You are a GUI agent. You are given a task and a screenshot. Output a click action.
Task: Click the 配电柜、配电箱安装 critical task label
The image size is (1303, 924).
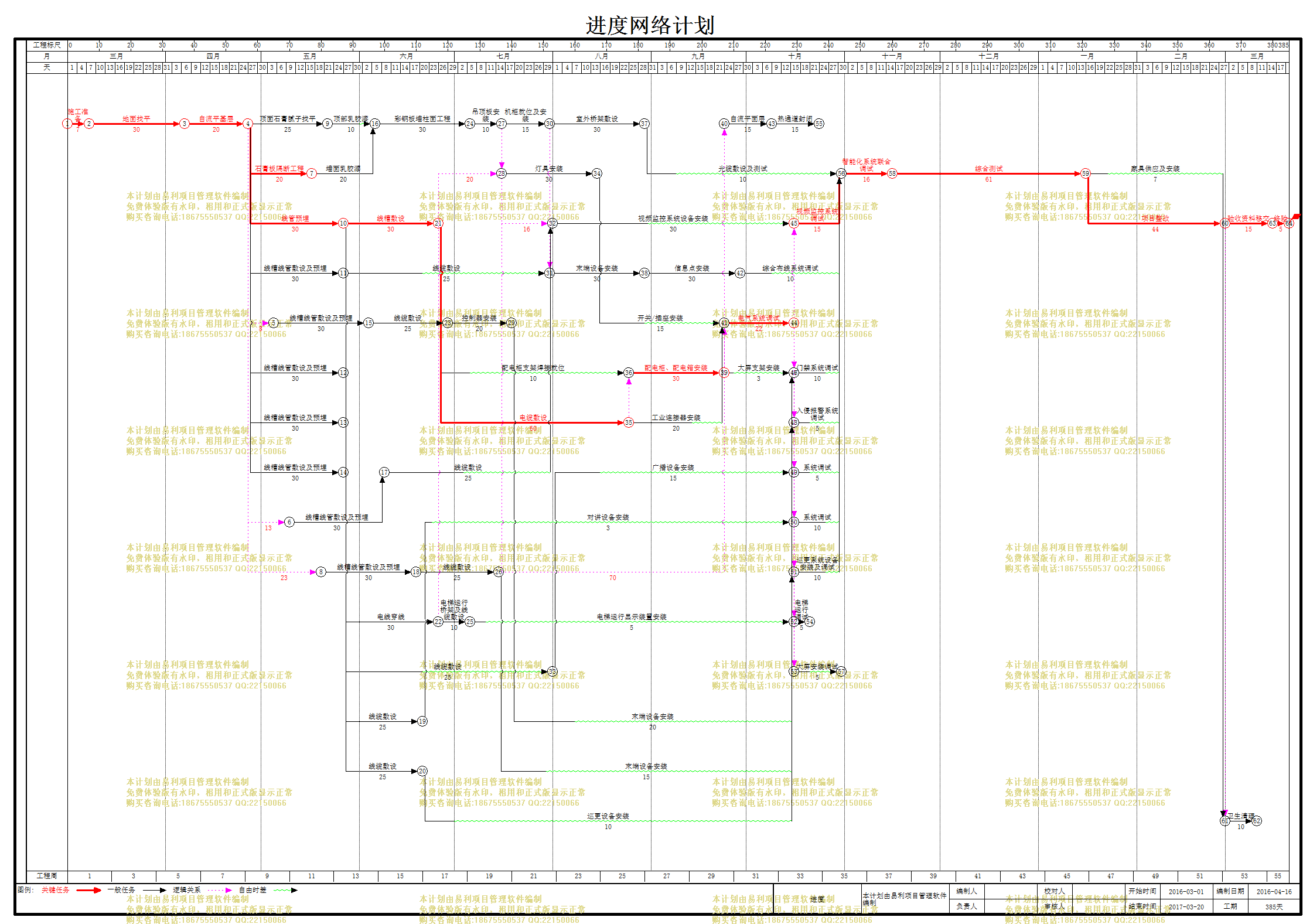click(676, 368)
